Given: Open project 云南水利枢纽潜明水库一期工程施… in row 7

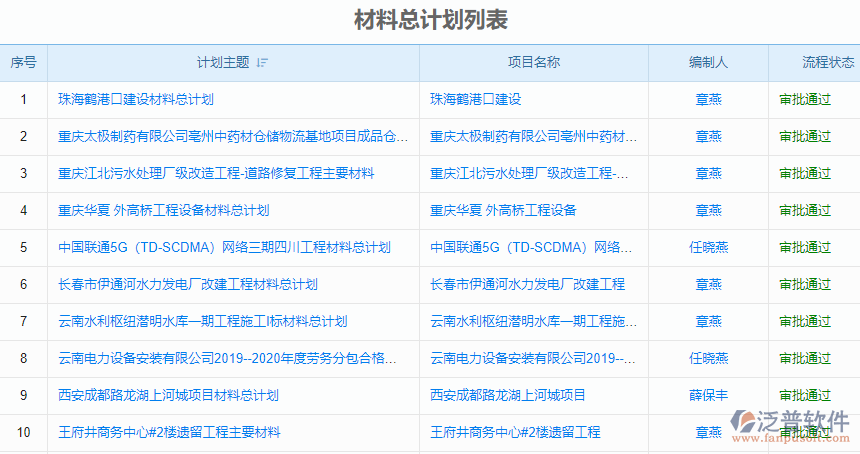Looking at the screenshot, I should 533,321.
